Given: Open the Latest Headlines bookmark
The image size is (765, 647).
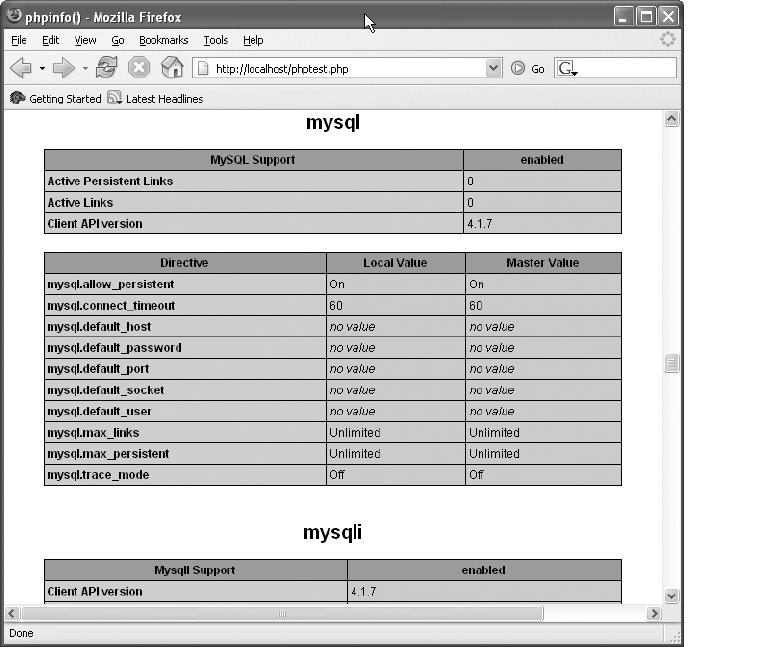Looking at the screenshot, I should pos(164,99).
